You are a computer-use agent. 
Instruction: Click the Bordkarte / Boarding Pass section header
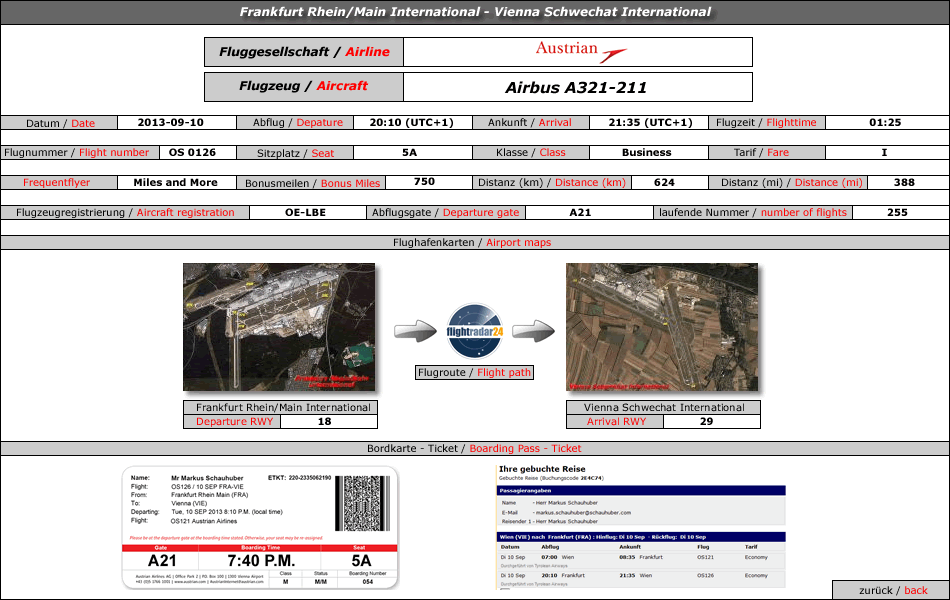[x=474, y=449]
